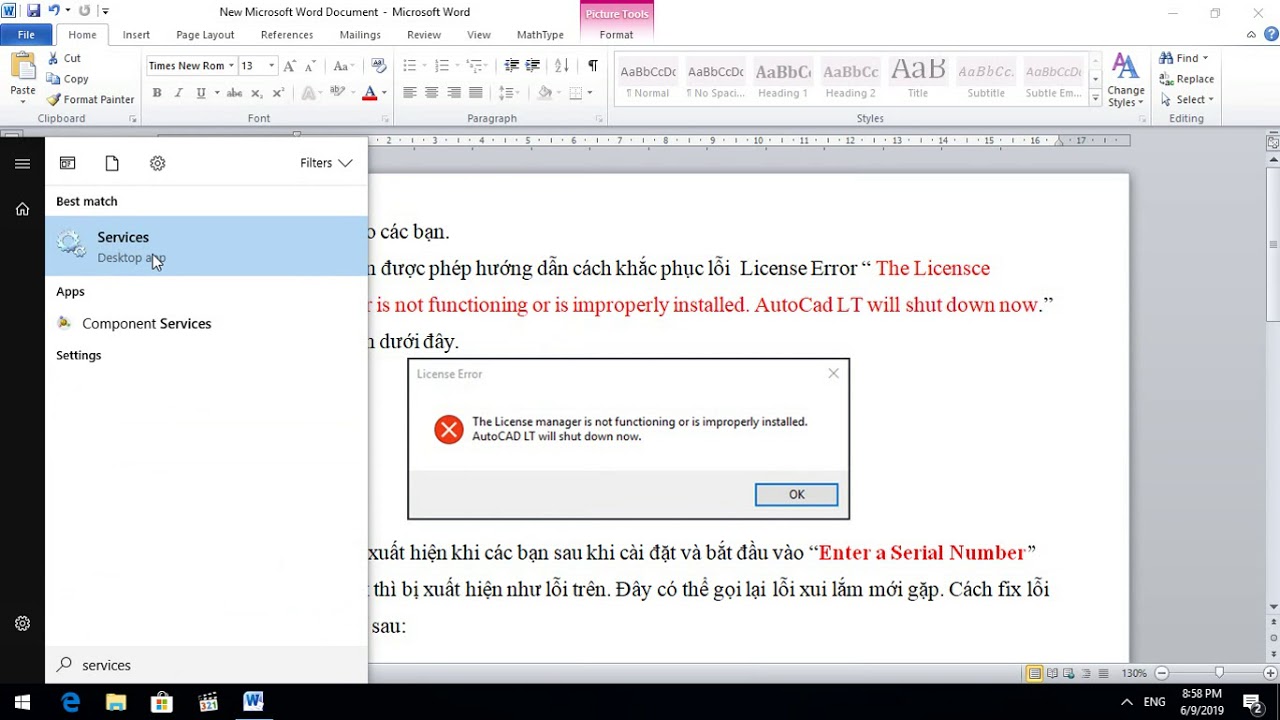Open the Windows Start button

pos(22,702)
